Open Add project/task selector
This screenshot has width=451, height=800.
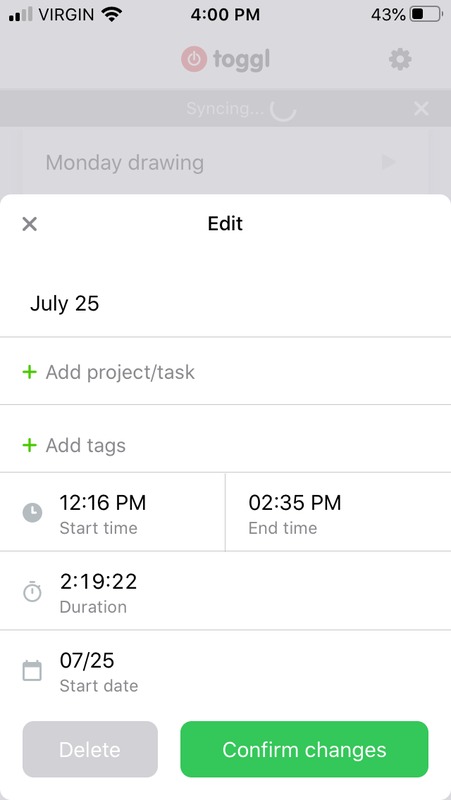[226, 371]
